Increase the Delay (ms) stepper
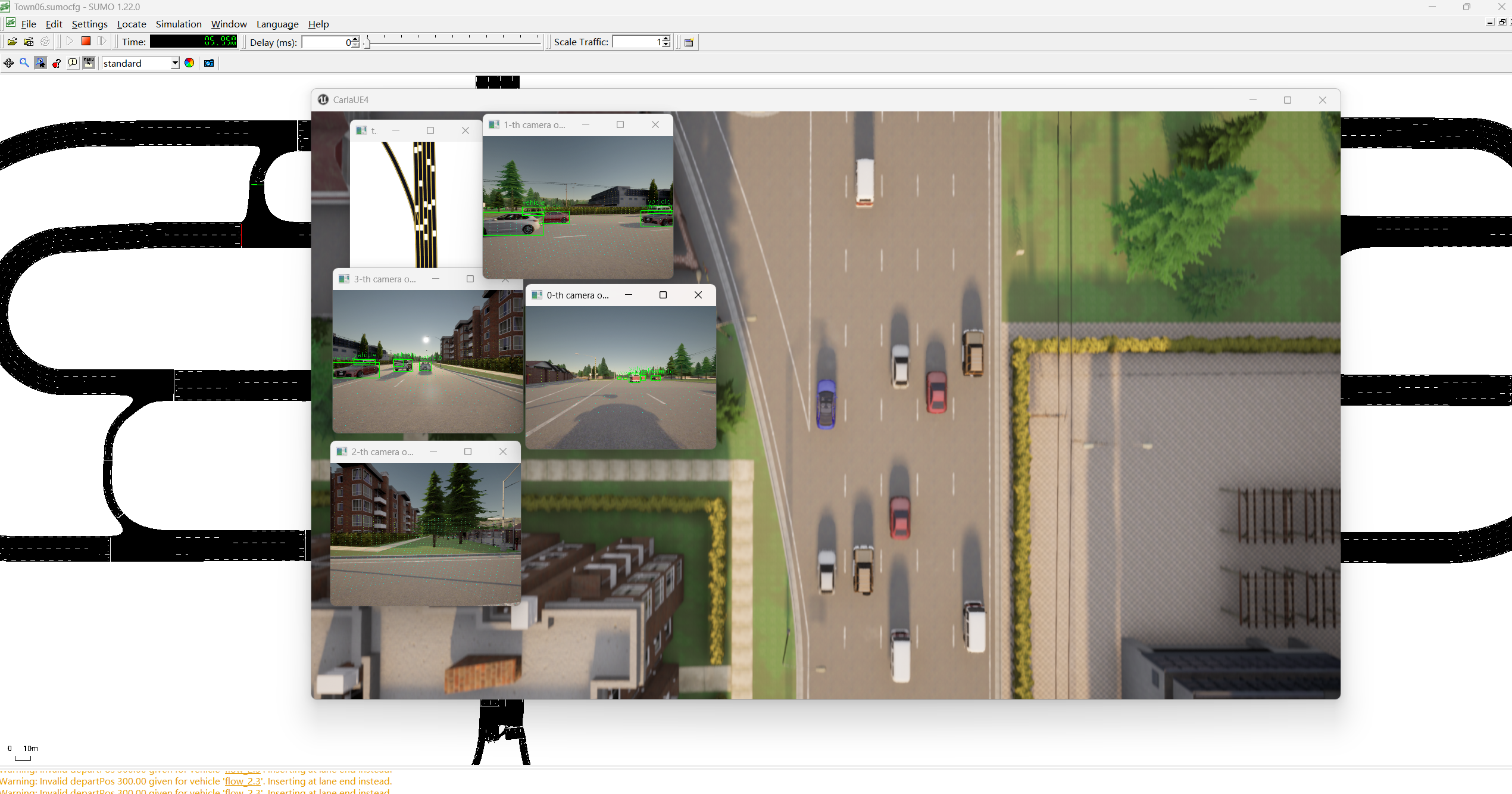 click(355, 39)
